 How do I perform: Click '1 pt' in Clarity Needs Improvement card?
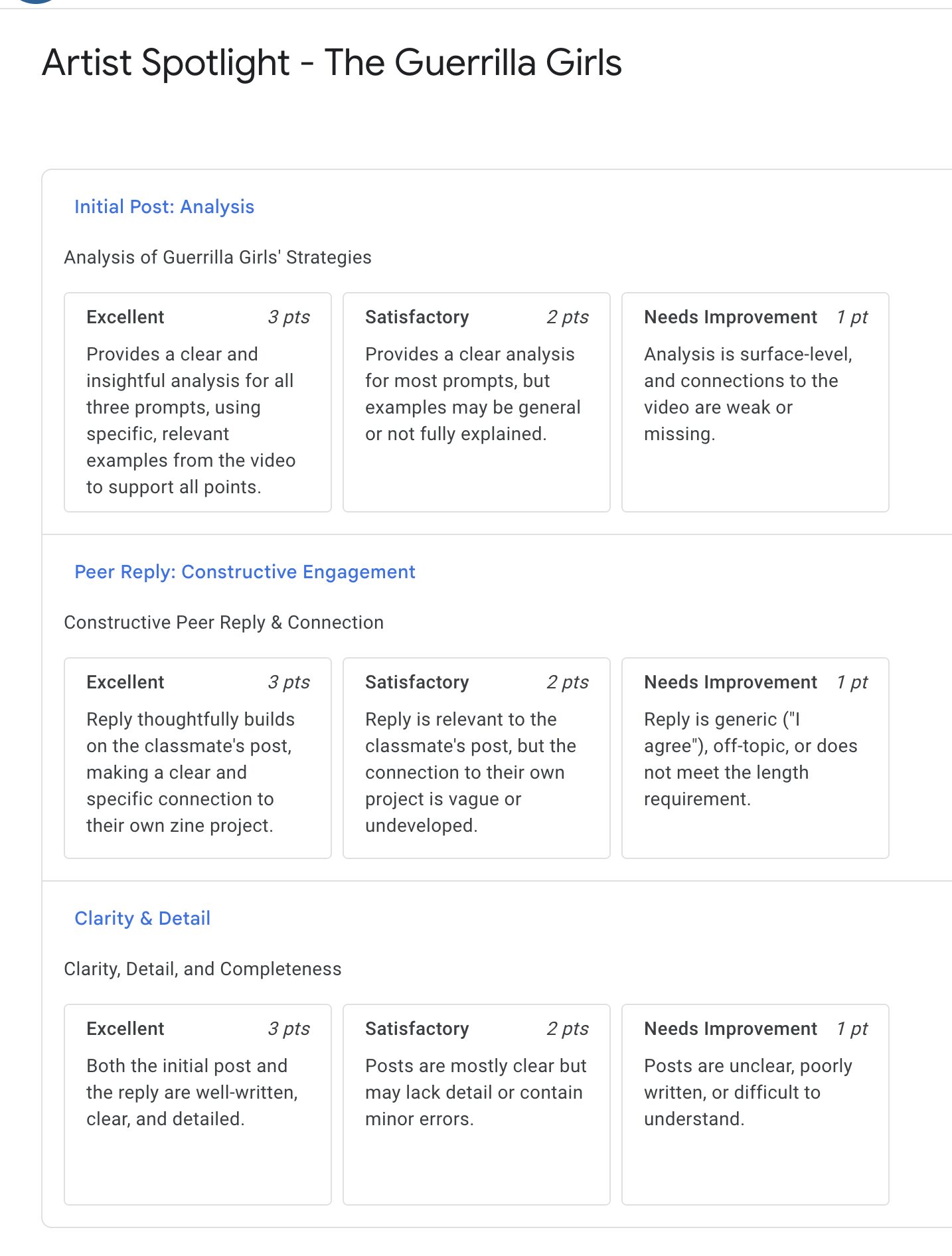click(852, 1028)
